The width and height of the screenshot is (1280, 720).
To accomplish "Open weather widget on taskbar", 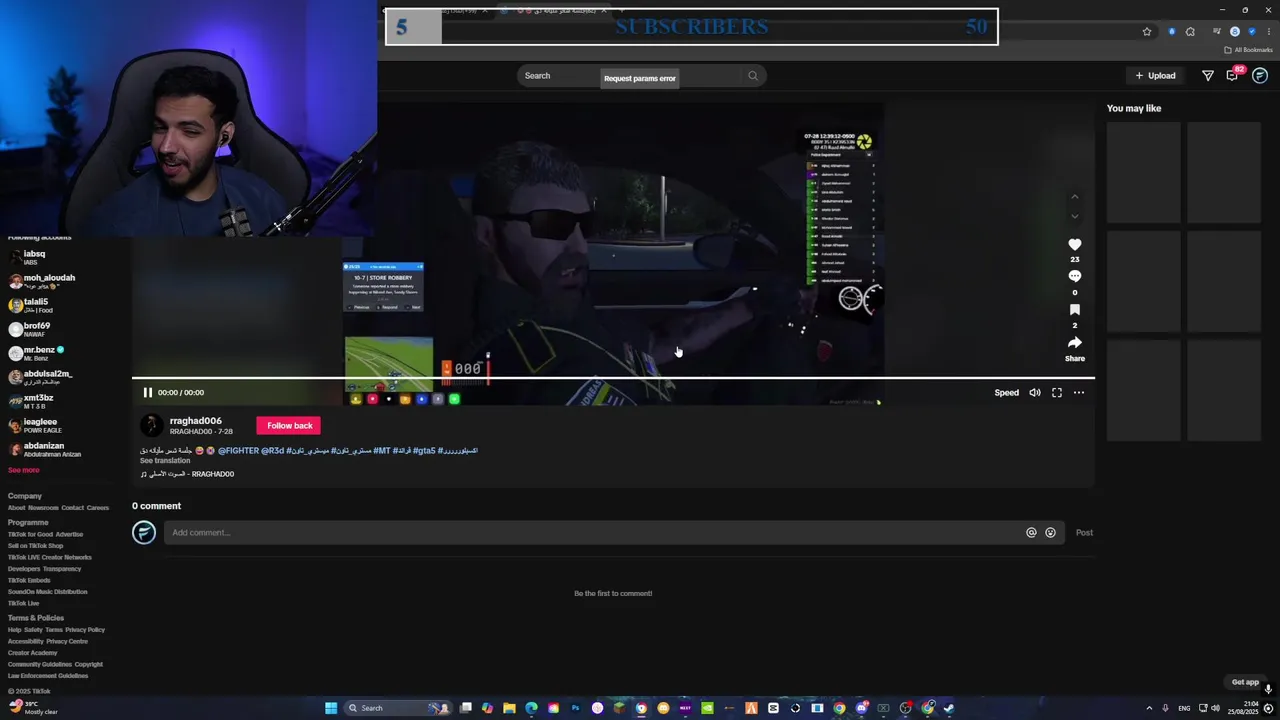I will tap(33, 708).
